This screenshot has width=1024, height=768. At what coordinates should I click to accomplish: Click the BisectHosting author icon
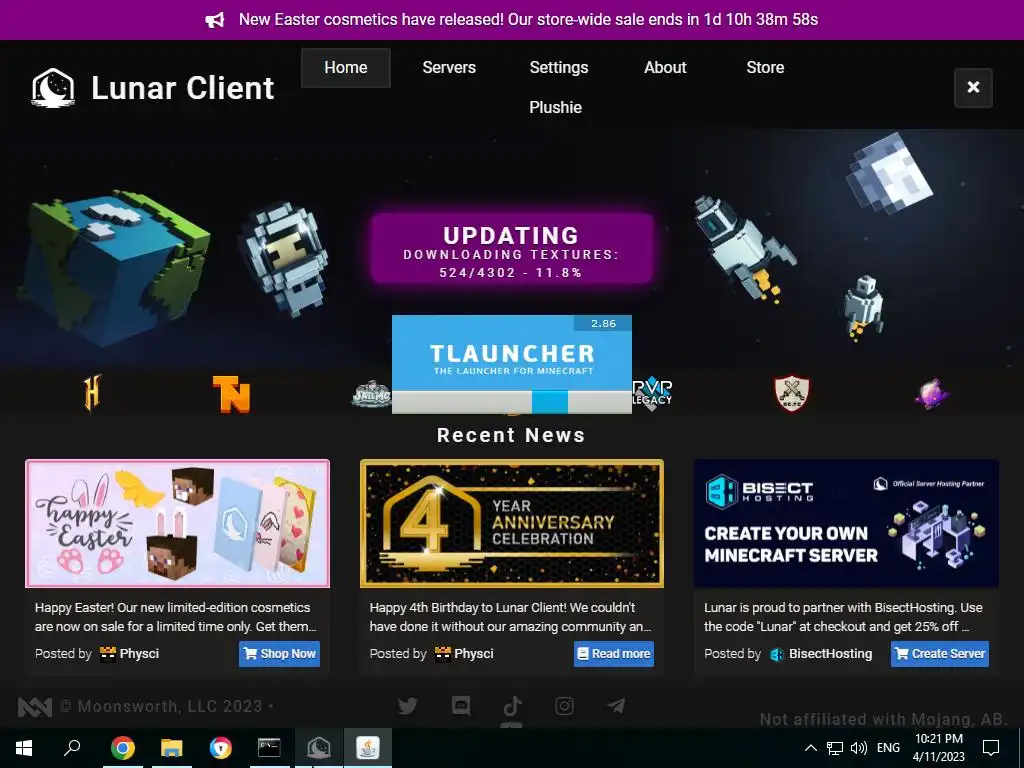coord(776,654)
